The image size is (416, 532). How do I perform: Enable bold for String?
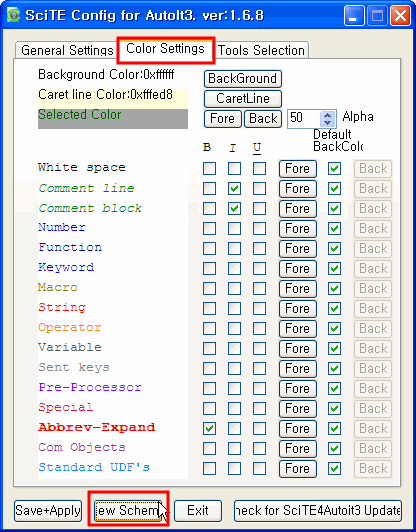pyautogui.click(x=209, y=309)
